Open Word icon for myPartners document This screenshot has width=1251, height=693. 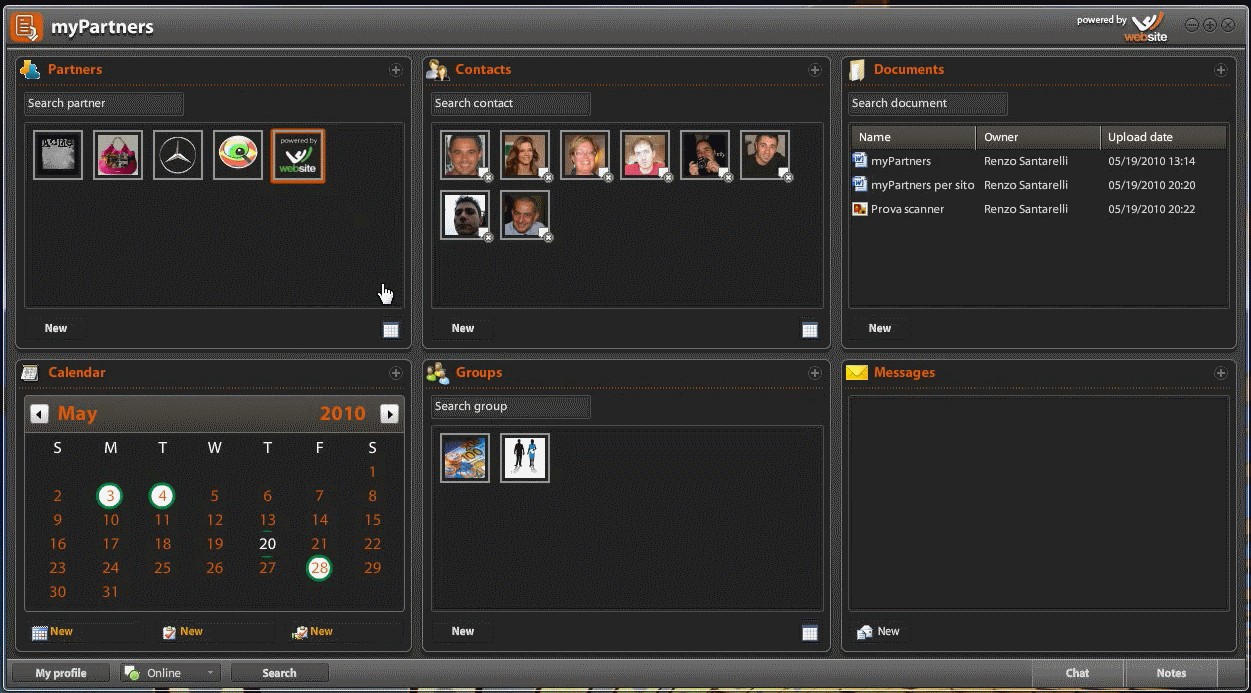coord(859,160)
